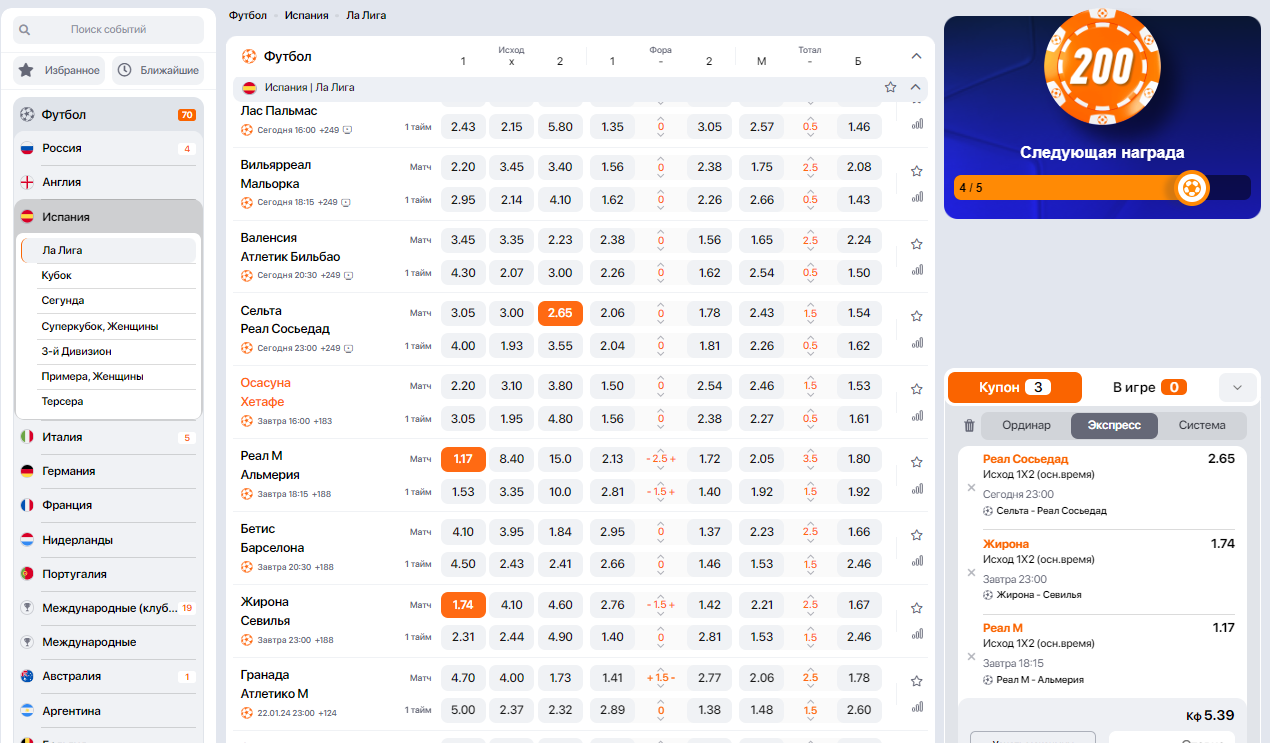This screenshot has height=743, width=1270.
Task: Open statistics icon for Вильярреал – Мальорка
Action: coord(917,197)
